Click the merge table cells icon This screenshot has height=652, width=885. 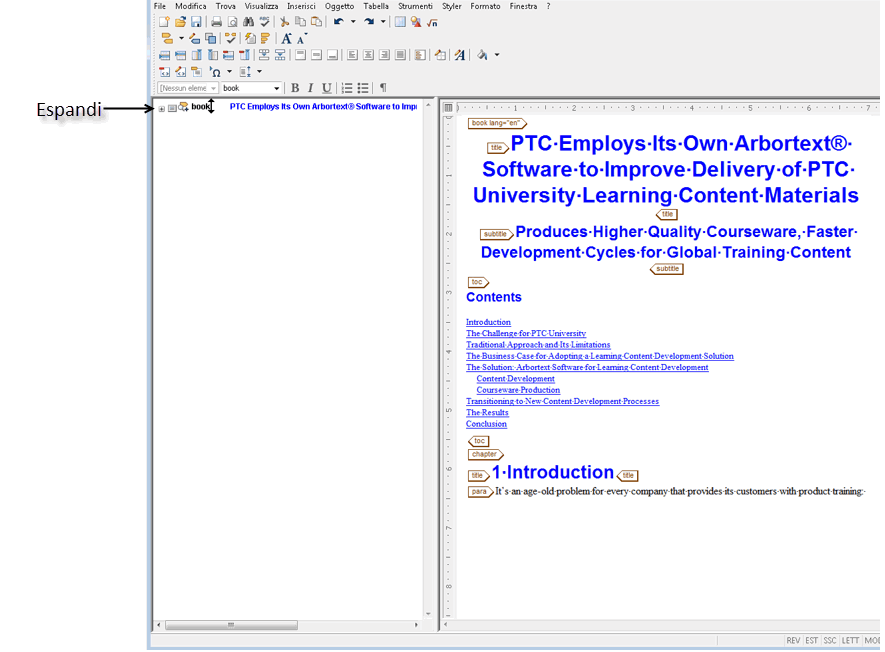tap(264, 55)
